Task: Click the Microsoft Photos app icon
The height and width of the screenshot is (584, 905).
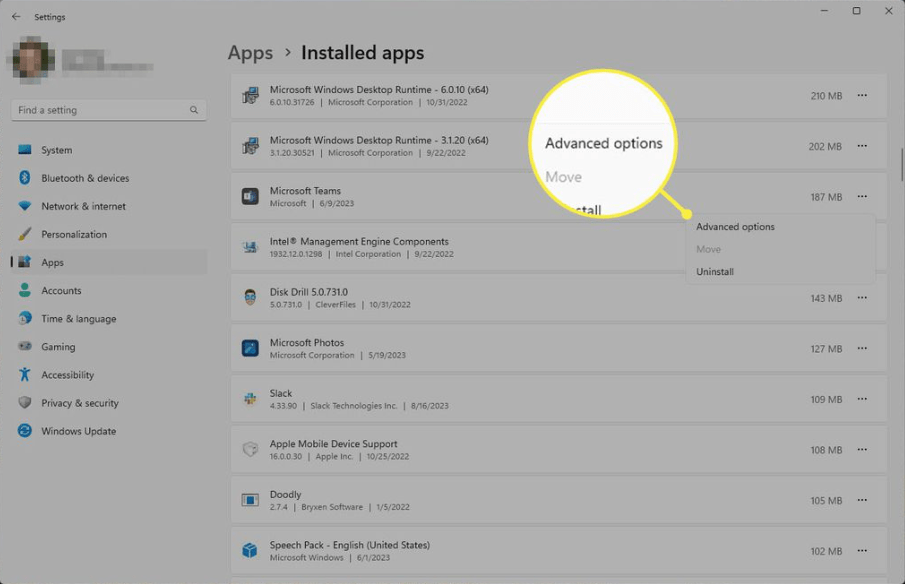Action: (250, 349)
